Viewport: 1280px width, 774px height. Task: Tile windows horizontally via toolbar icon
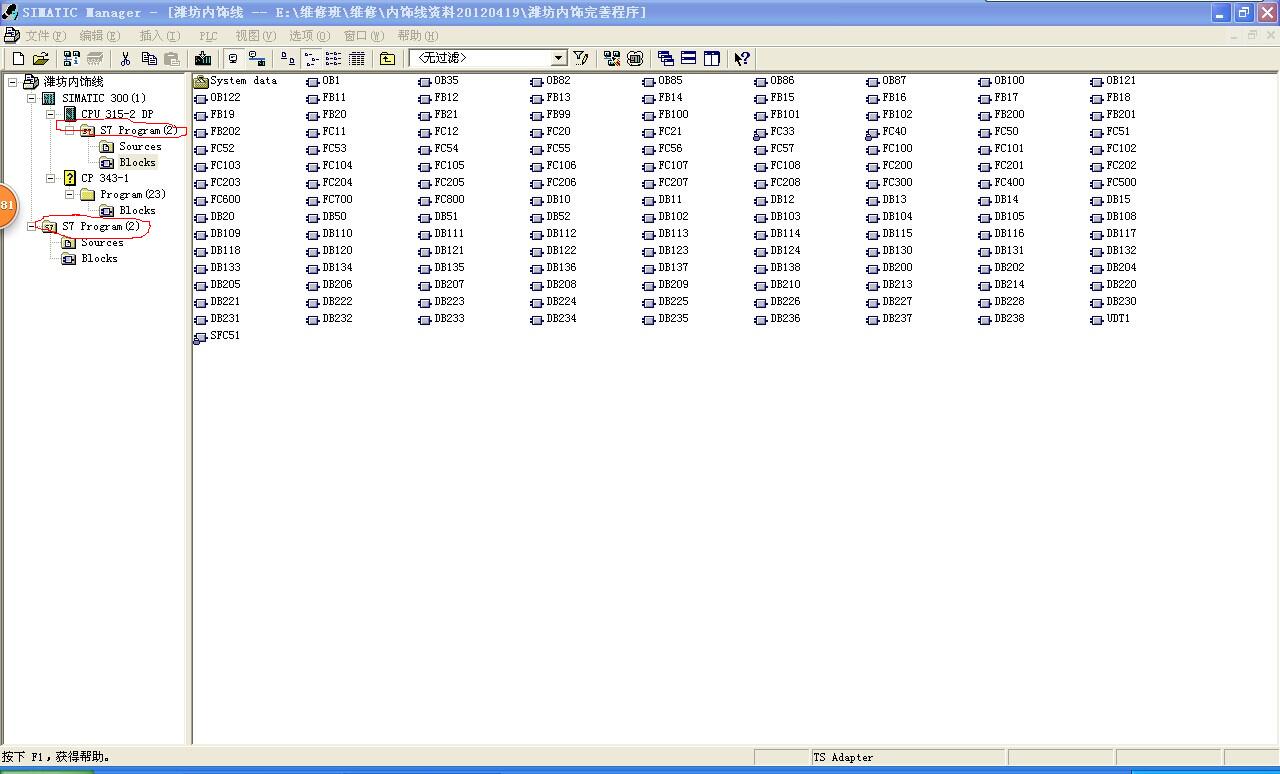coord(688,59)
